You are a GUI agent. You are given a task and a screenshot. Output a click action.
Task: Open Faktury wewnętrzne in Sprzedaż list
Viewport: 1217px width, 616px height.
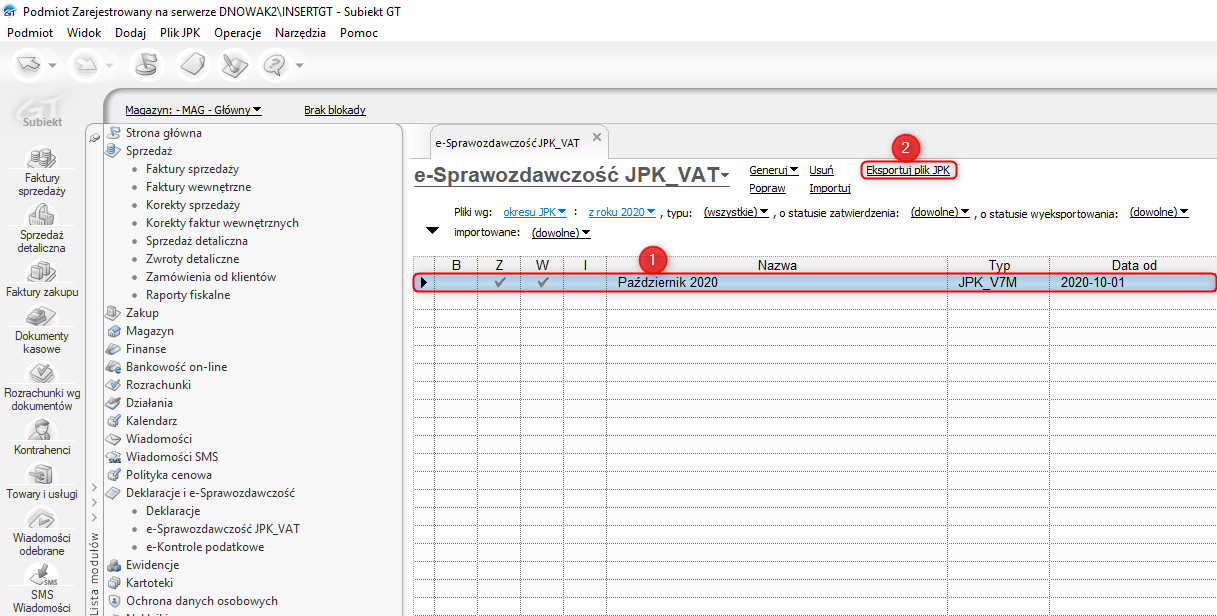pyautogui.click(x=198, y=187)
